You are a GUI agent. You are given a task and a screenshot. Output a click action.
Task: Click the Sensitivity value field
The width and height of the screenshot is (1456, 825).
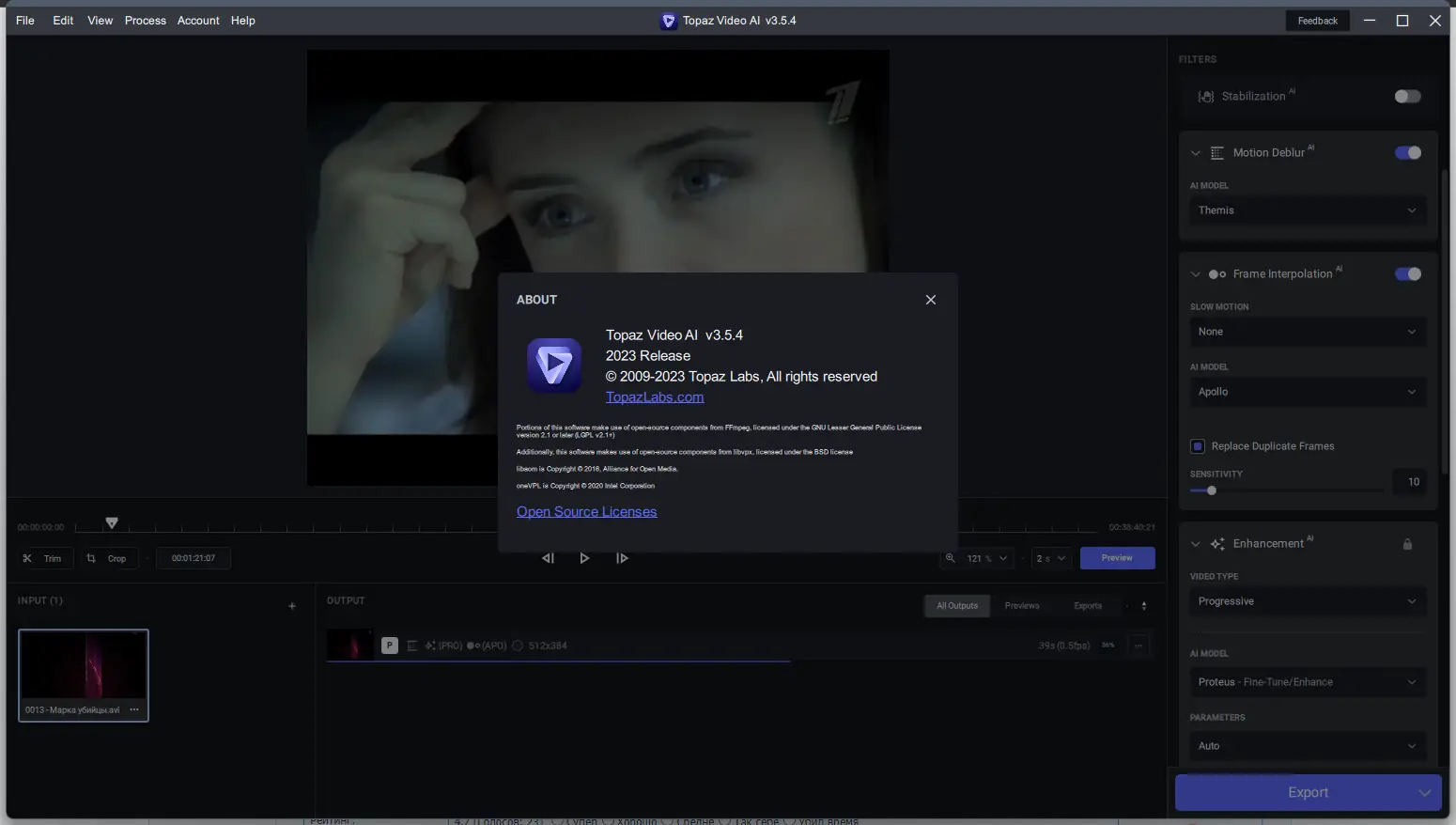(1410, 482)
